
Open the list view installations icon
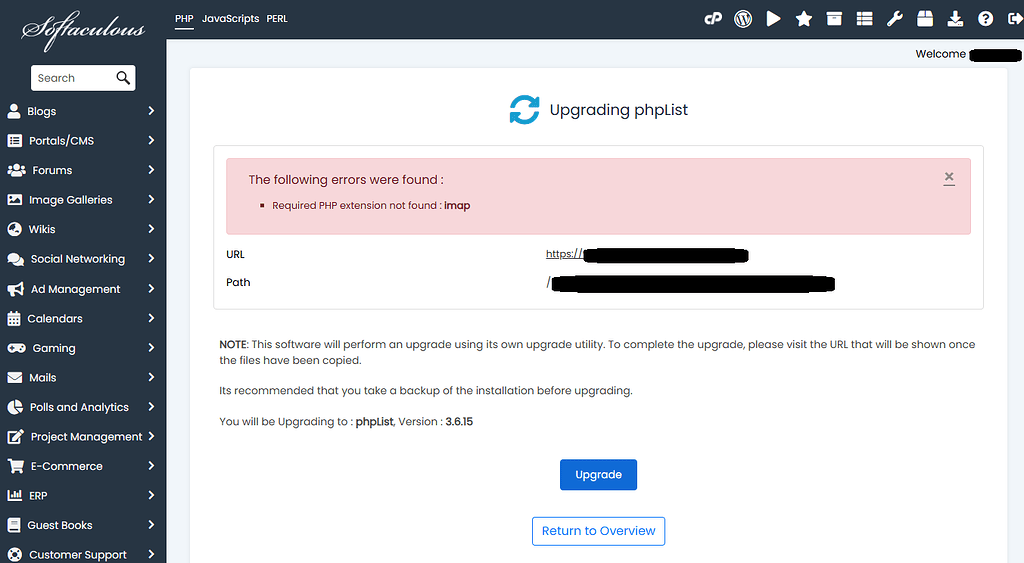(x=865, y=19)
